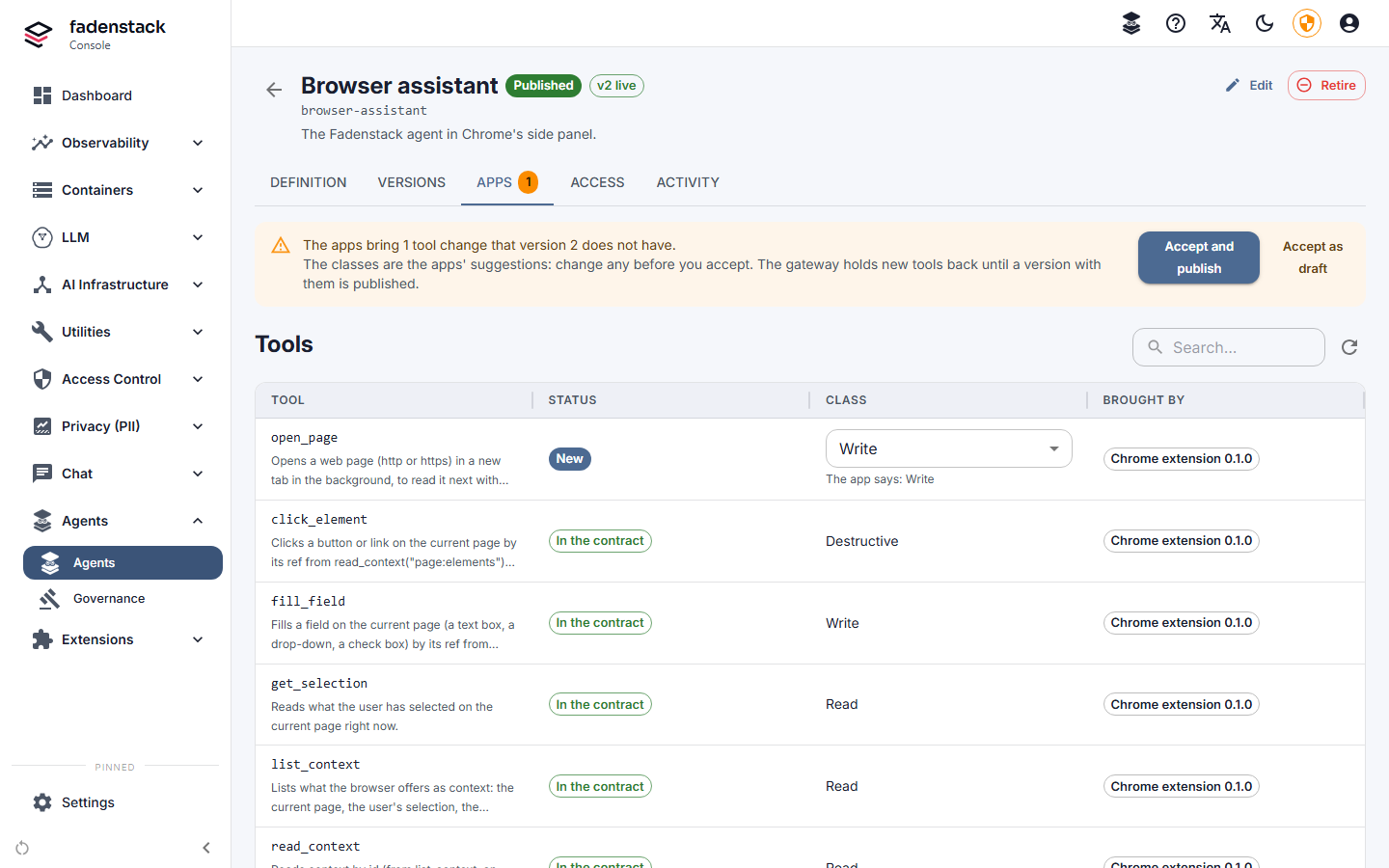Click the fill_field tool name
Image resolution: width=1389 pixels, height=868 pixels.
[308, 601]
